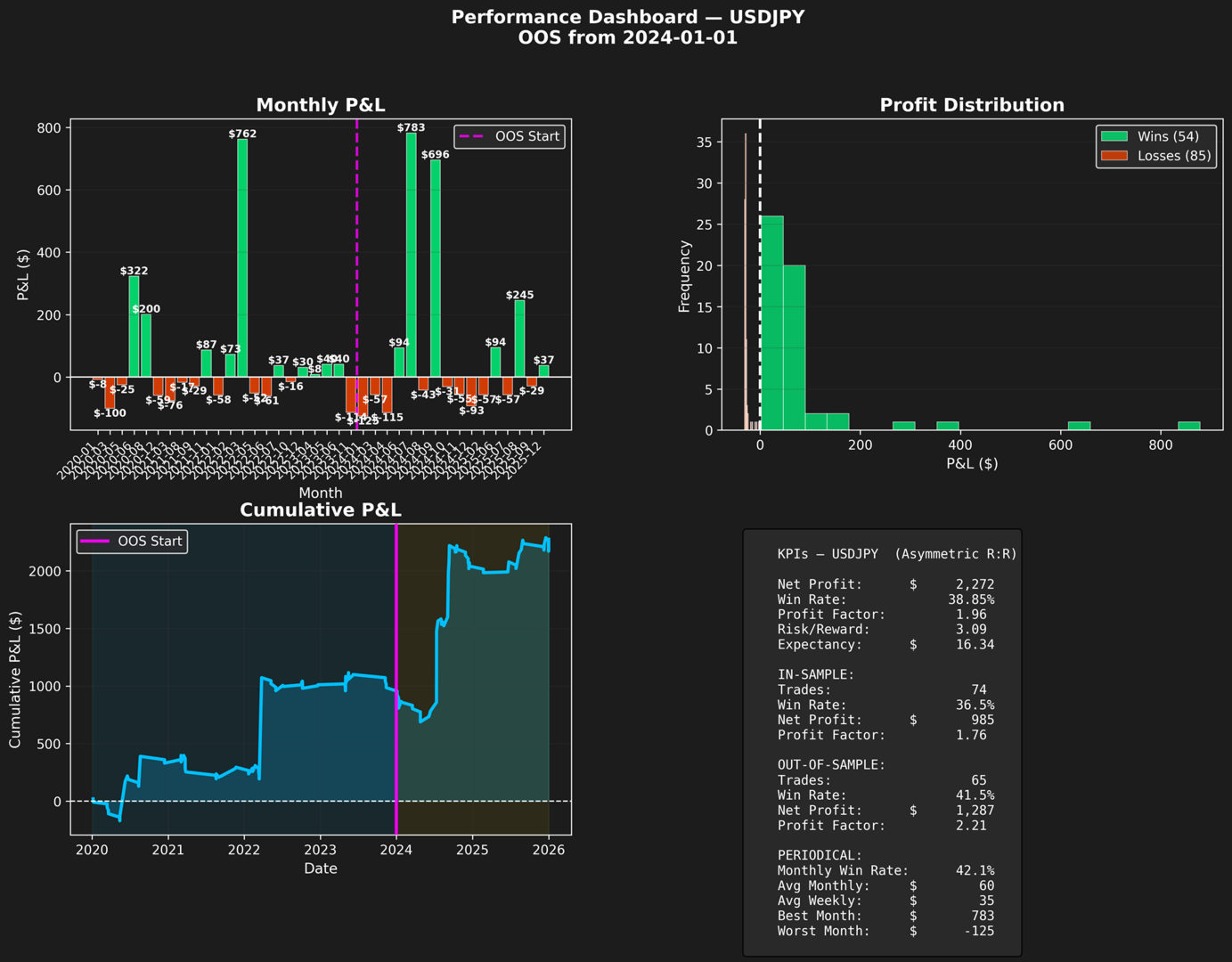This screenshot has height=962, width=1232.
Task: Click the 2025 tick on Date axis
Action: (x=472, y=850)
